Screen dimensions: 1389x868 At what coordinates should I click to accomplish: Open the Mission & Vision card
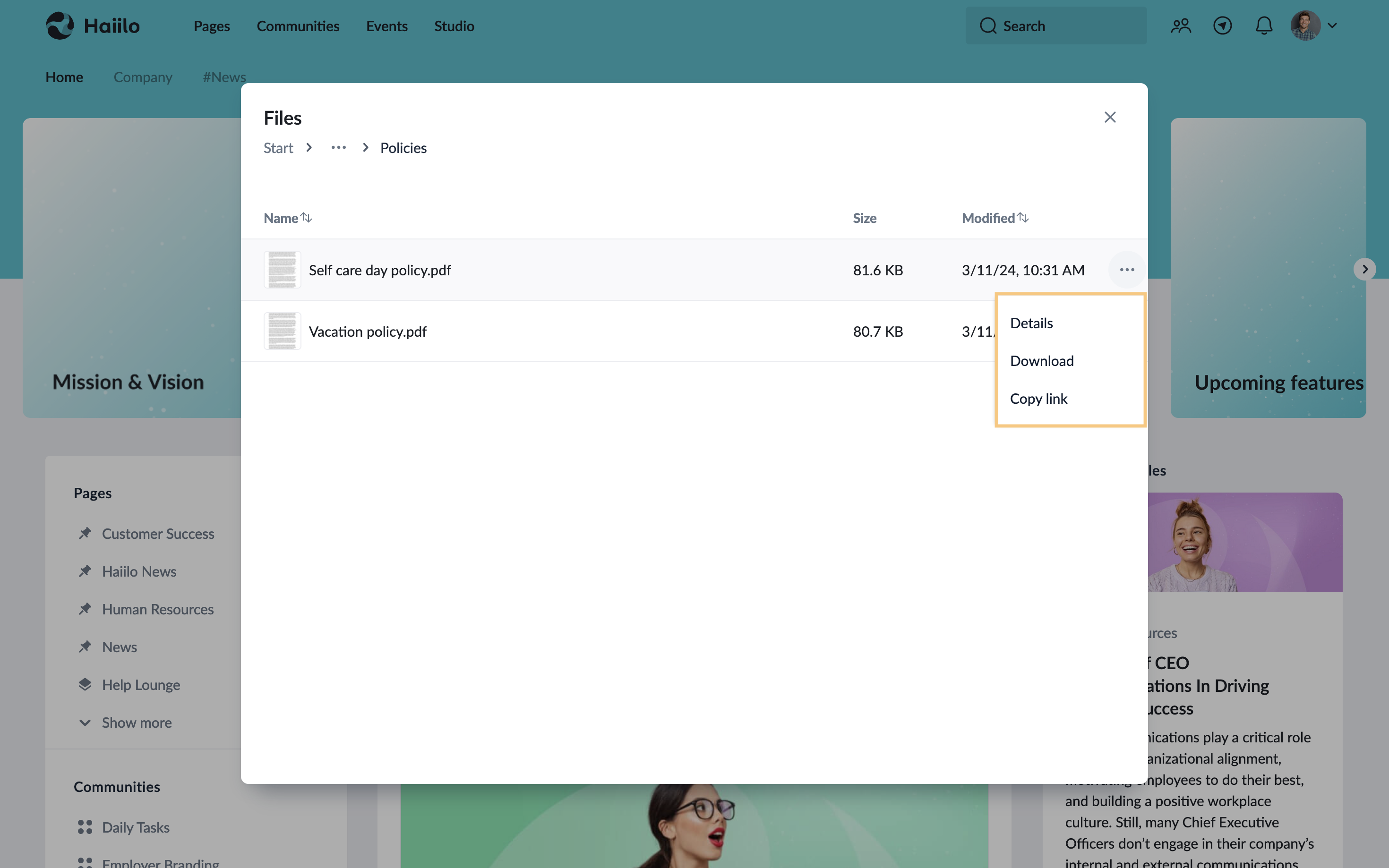tap(132, 268)
